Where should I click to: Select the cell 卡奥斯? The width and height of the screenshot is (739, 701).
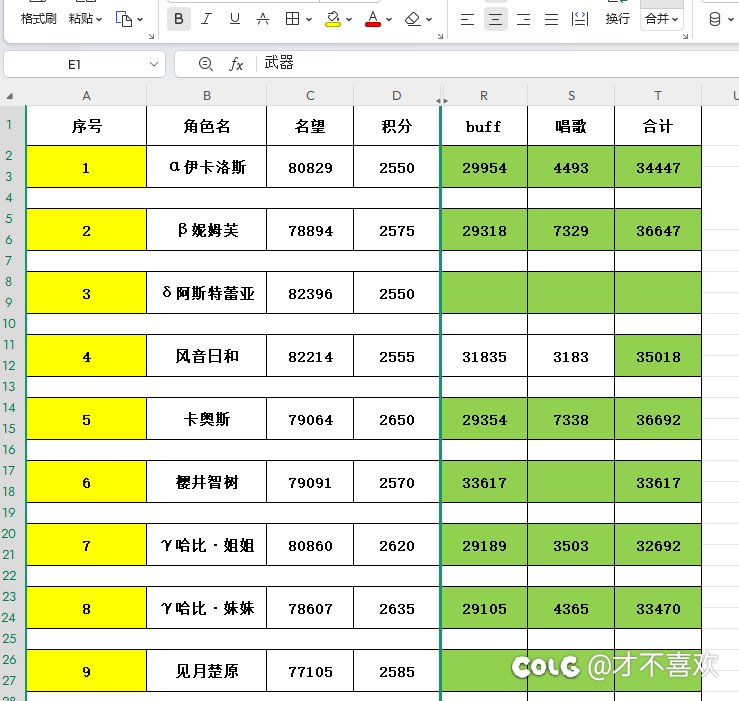(x=206, y=419)
